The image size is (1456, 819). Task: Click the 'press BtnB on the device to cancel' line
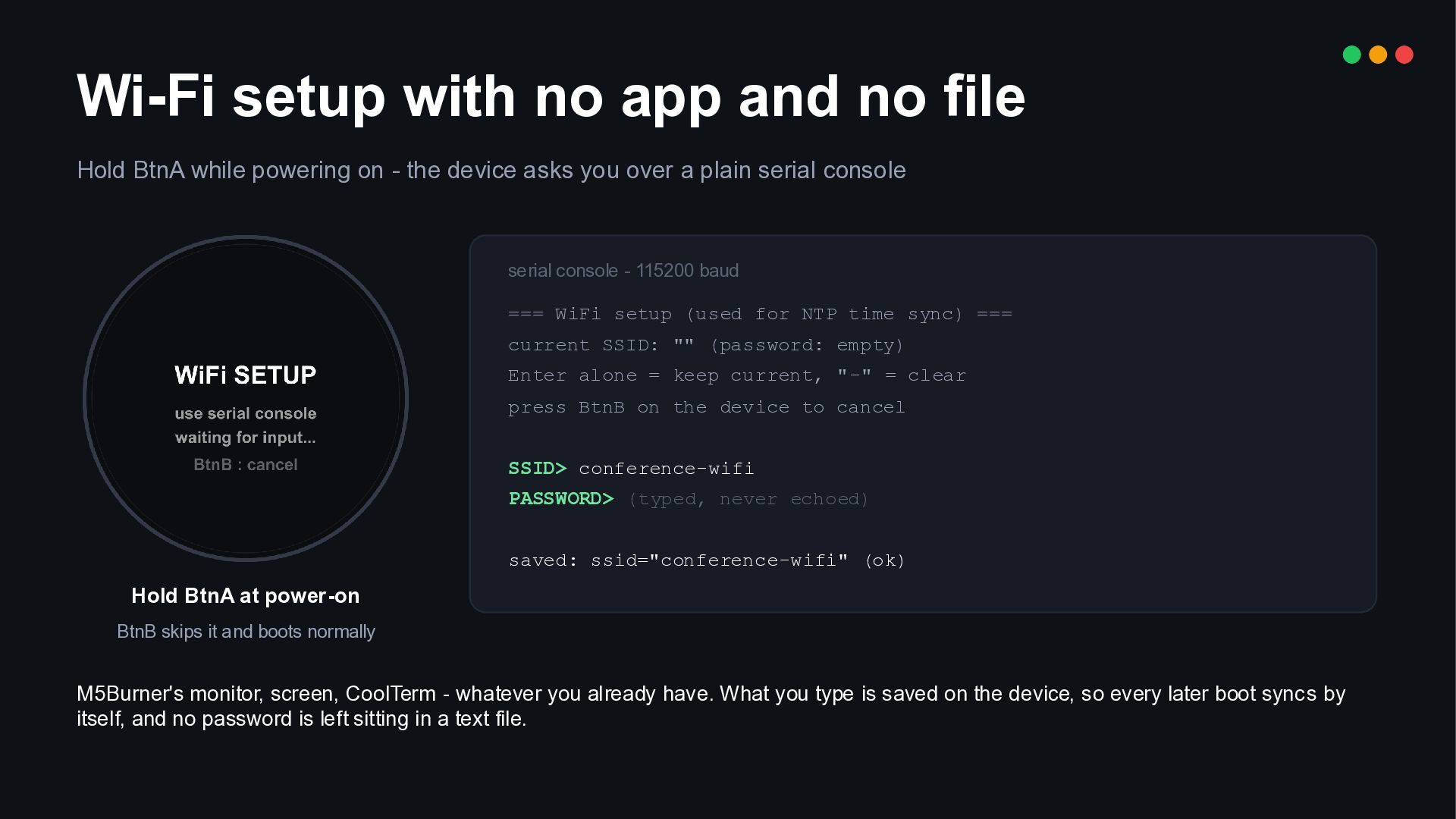707,407
